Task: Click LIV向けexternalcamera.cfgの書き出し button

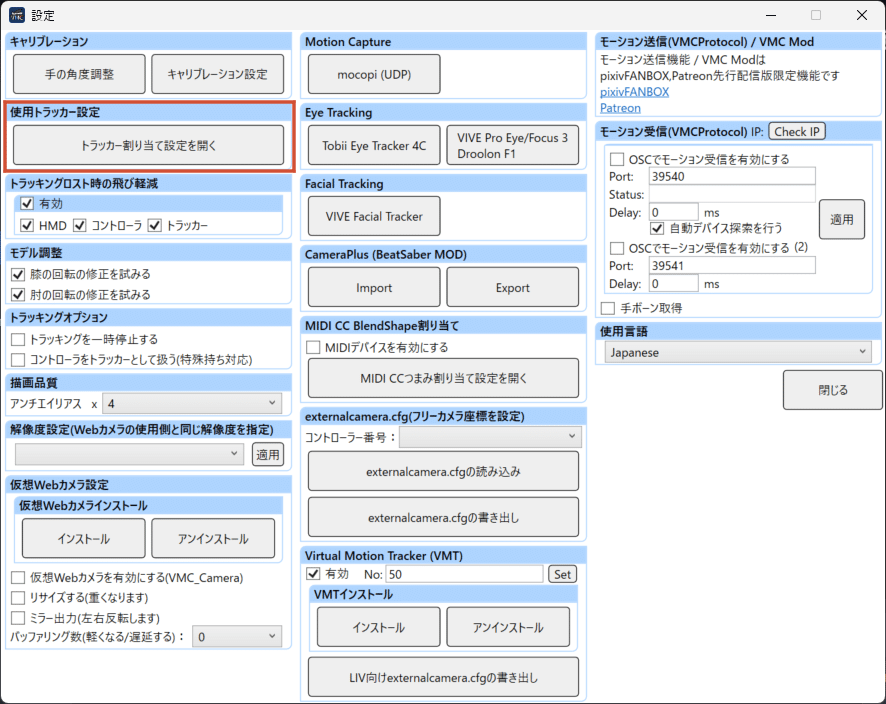Action: (444, 677)
